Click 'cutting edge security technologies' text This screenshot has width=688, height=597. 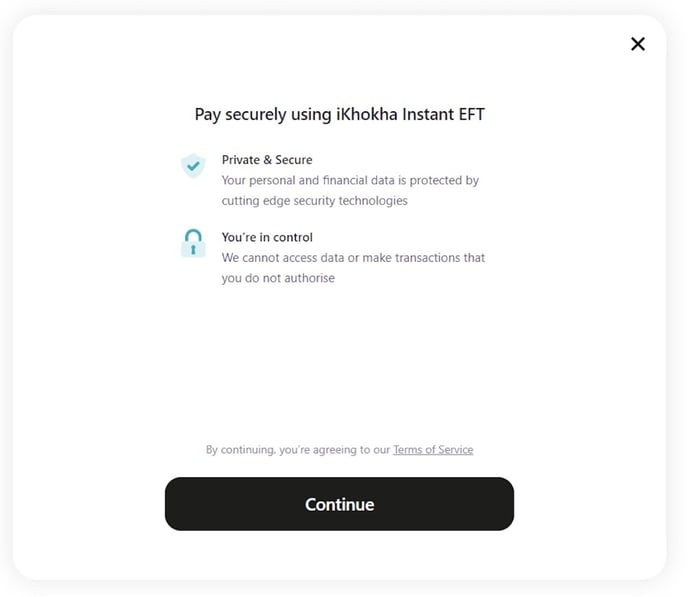click(314, 201)
